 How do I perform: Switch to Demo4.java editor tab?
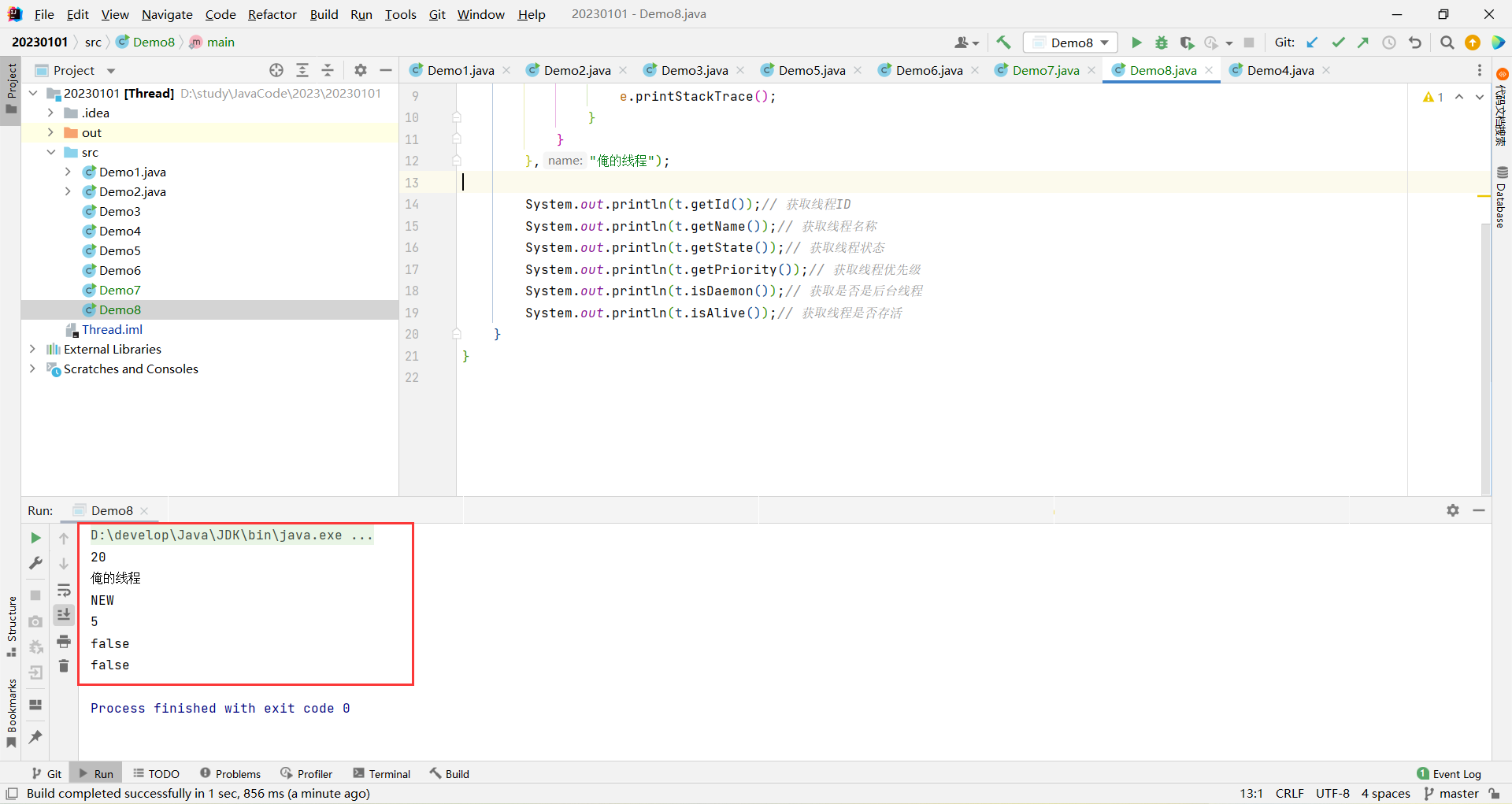[x=1280, y=70]
